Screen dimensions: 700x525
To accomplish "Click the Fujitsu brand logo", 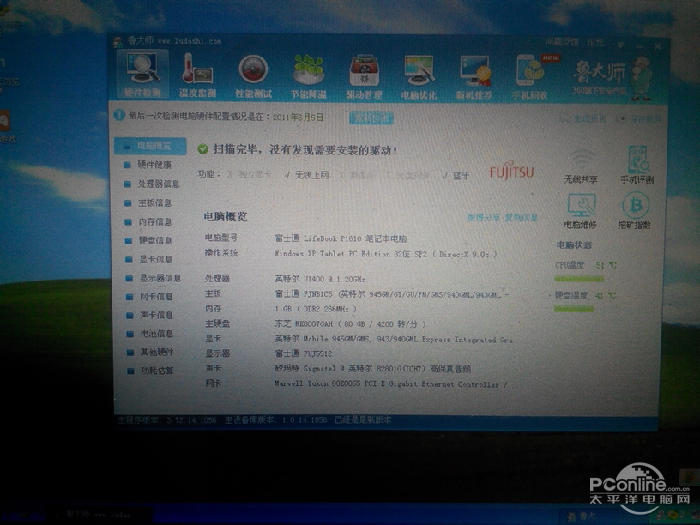I will point(512,170).
